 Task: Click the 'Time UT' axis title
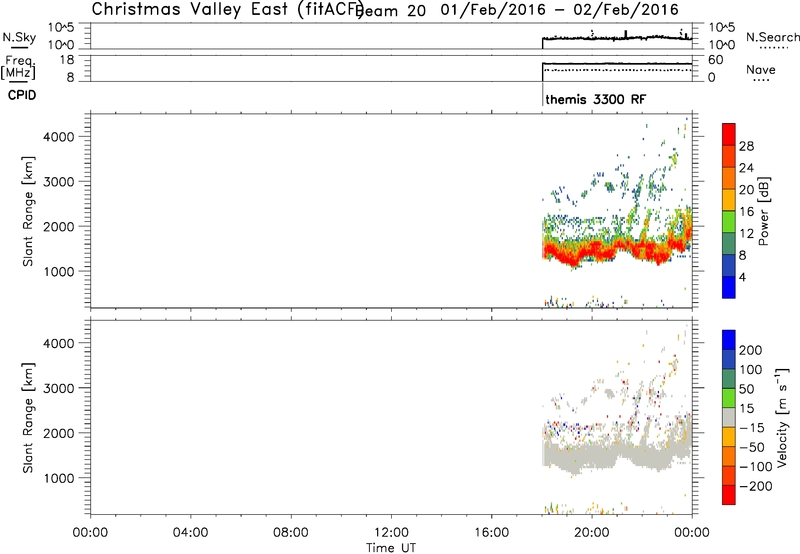[x=391, y=547]
